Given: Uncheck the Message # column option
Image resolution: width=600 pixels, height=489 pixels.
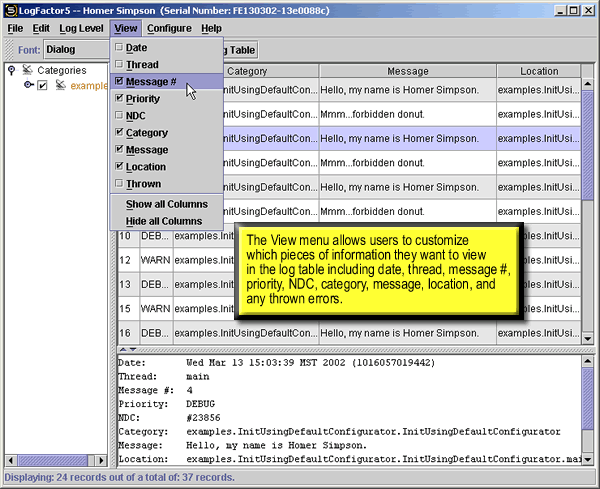Looking at the screenshot, I should tap(120, 82).
